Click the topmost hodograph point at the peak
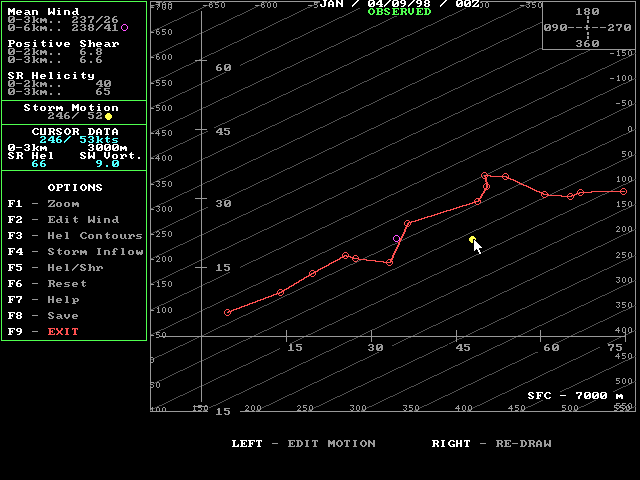 click(484, 176)
